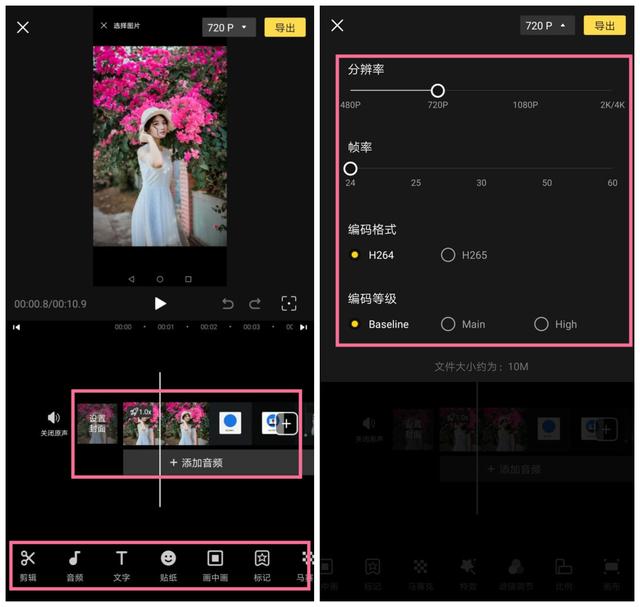Jump to timeline start arrow
The height and width of the screenshot is (607, 640).
[16, 327]
